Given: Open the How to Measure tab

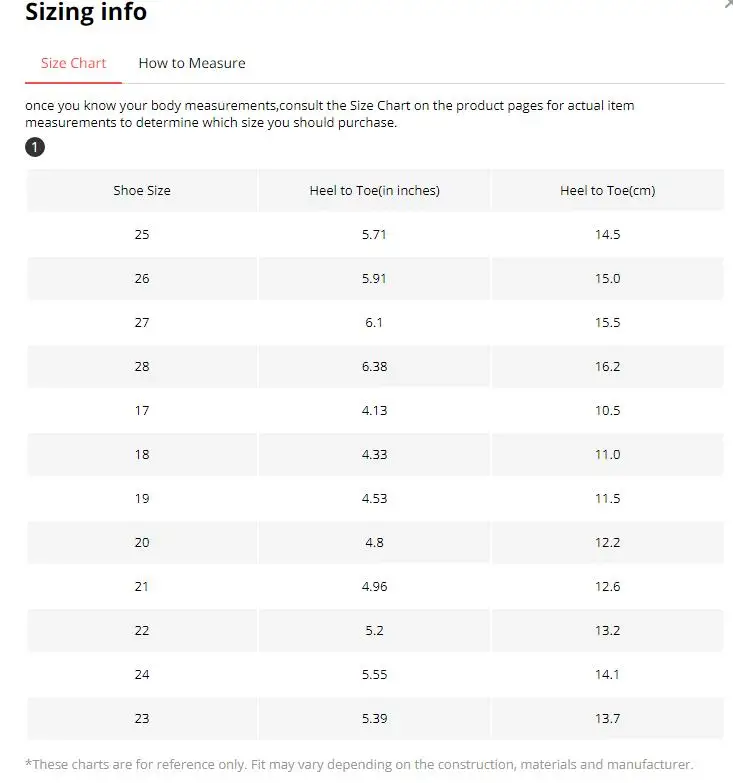Looking at the screenshot, I should [191, 63].
